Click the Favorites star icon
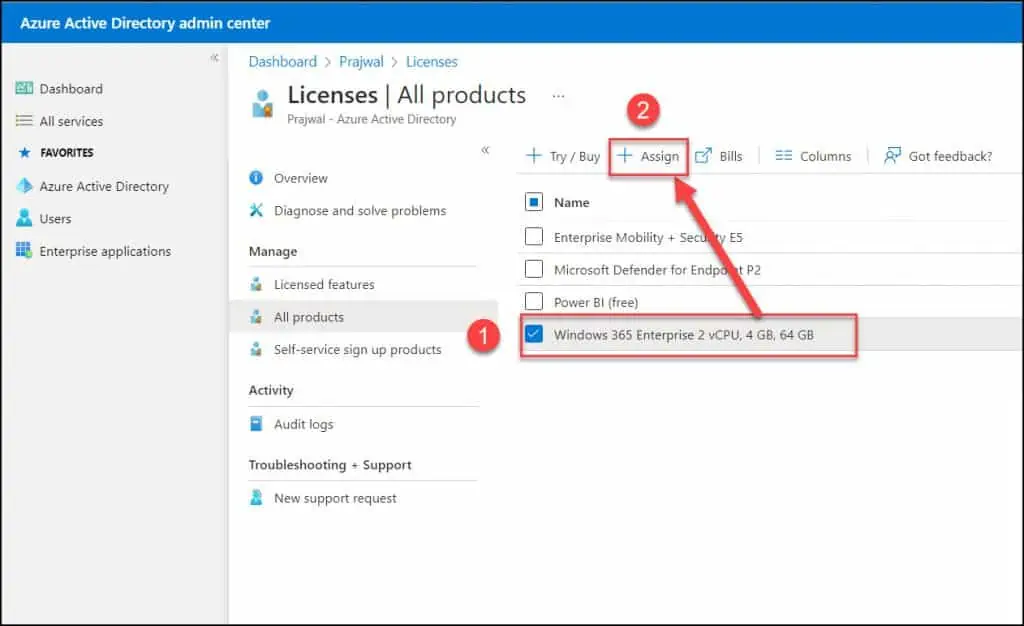The image size is (1024, 626). click(25, 153)
